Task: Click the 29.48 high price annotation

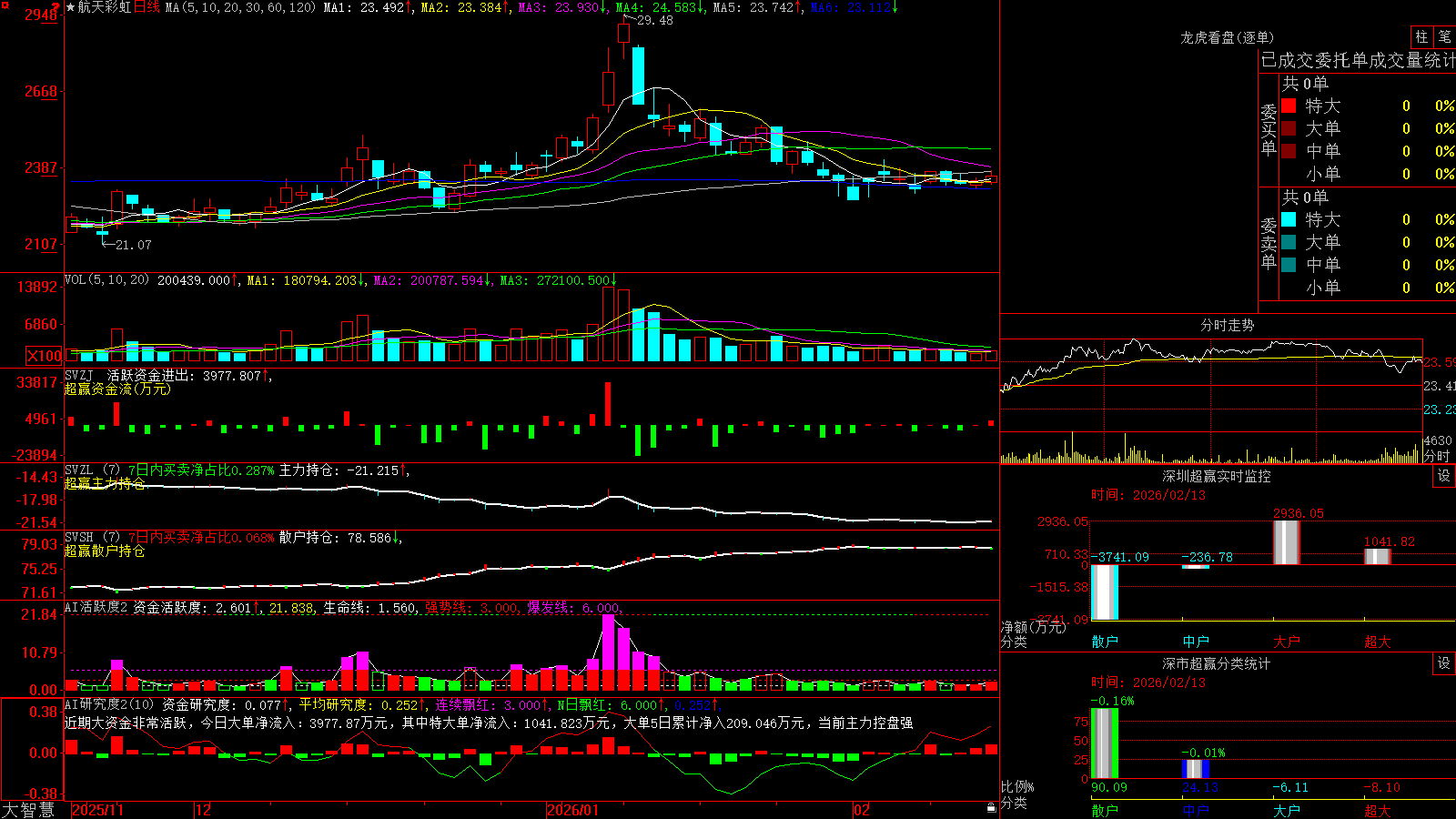Action: coord(655,20)
